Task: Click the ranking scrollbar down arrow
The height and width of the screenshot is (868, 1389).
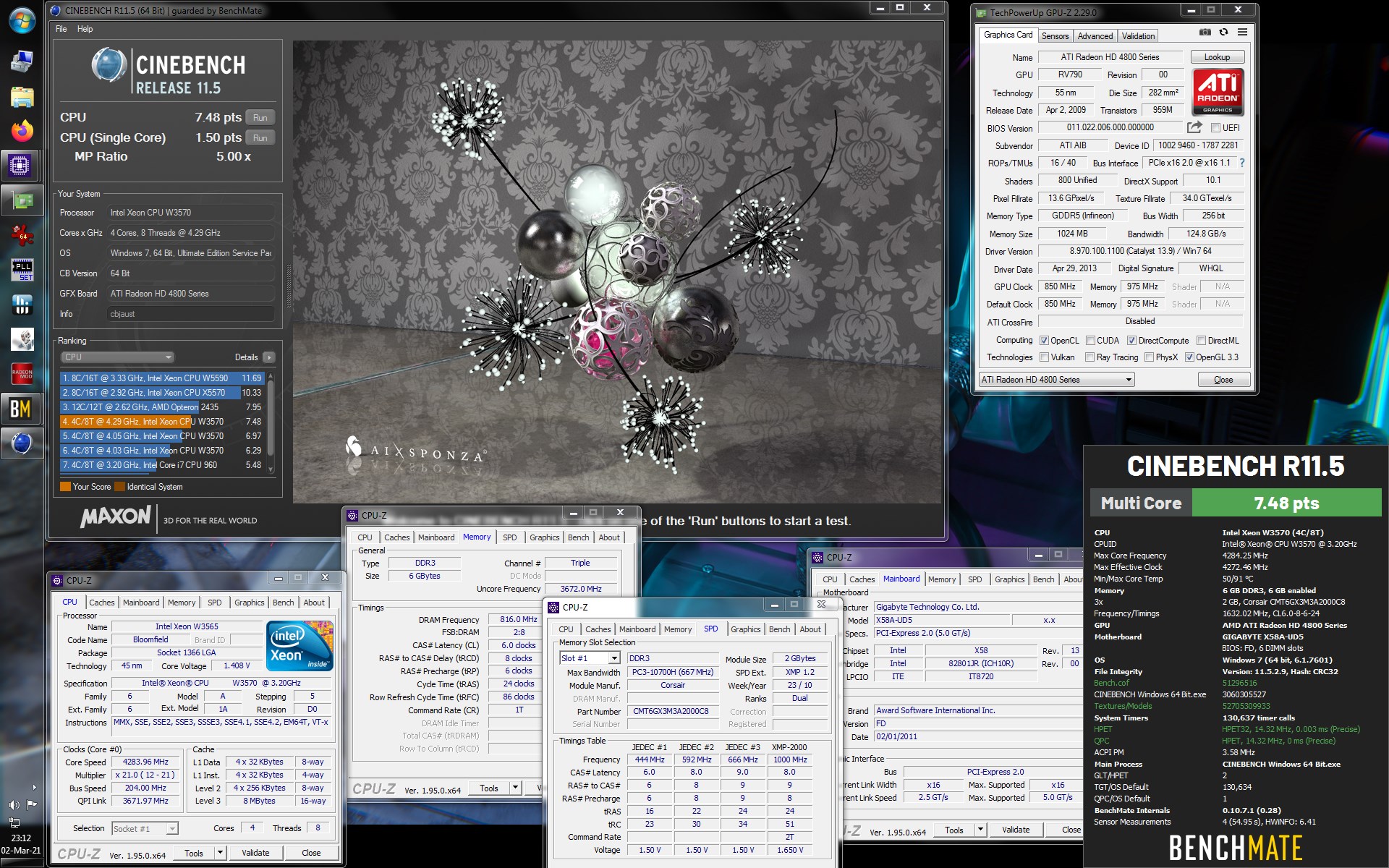Action: [271, 469]
